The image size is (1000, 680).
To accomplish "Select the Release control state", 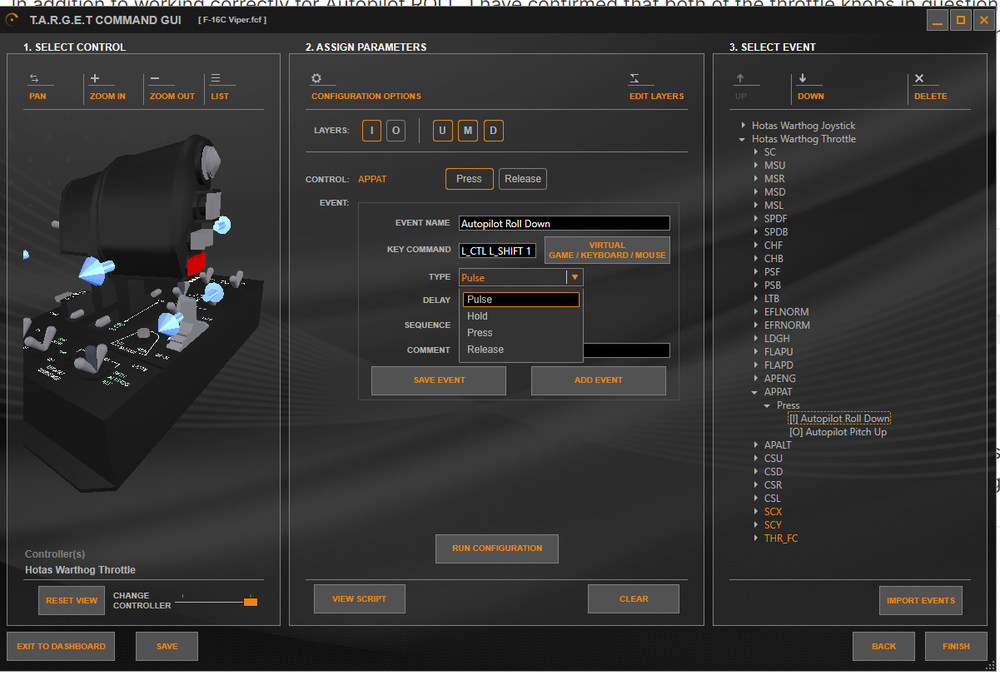I will [x=522, y=179].
